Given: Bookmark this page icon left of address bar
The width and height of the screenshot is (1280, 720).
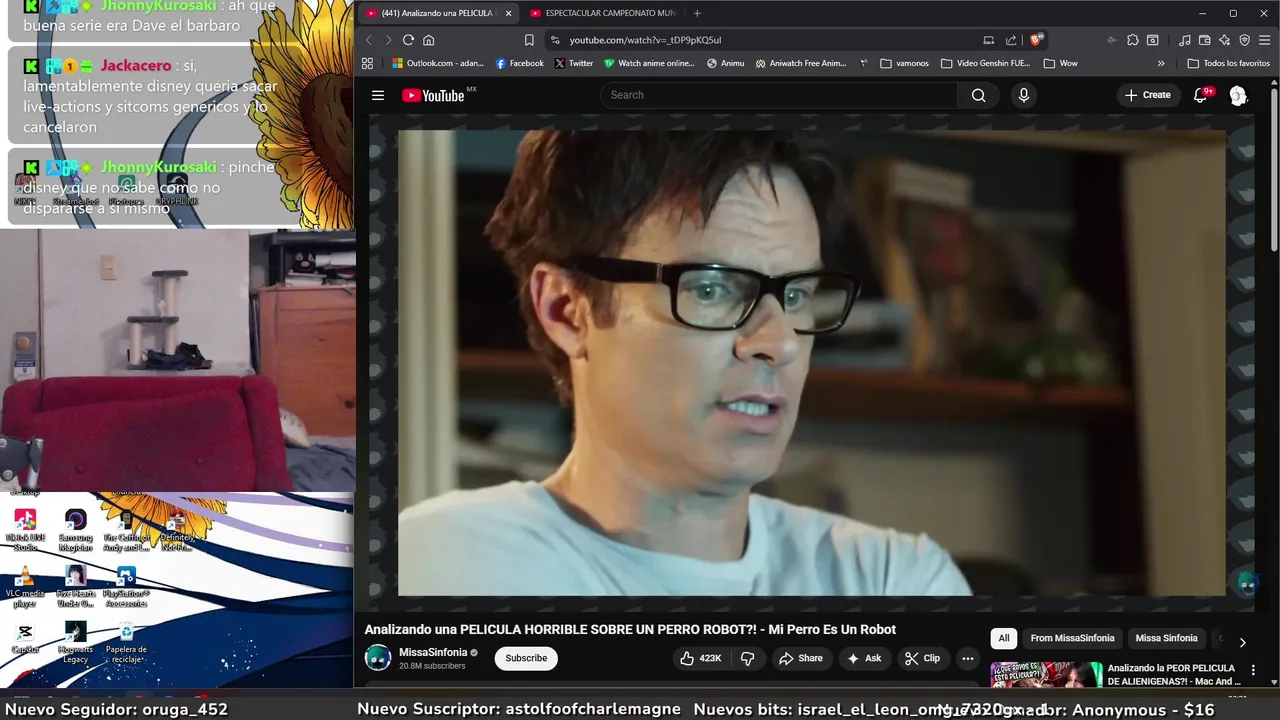Looking at the screenshot, I should [x=529, y=40].
